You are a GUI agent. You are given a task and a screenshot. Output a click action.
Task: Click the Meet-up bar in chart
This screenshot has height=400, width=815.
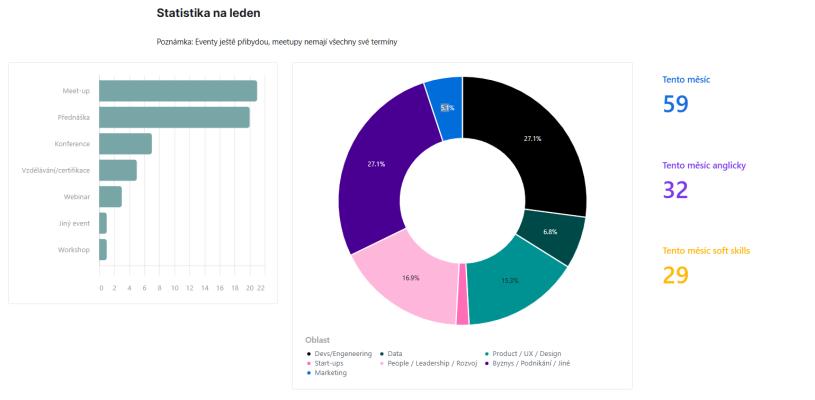pos(178,91)
